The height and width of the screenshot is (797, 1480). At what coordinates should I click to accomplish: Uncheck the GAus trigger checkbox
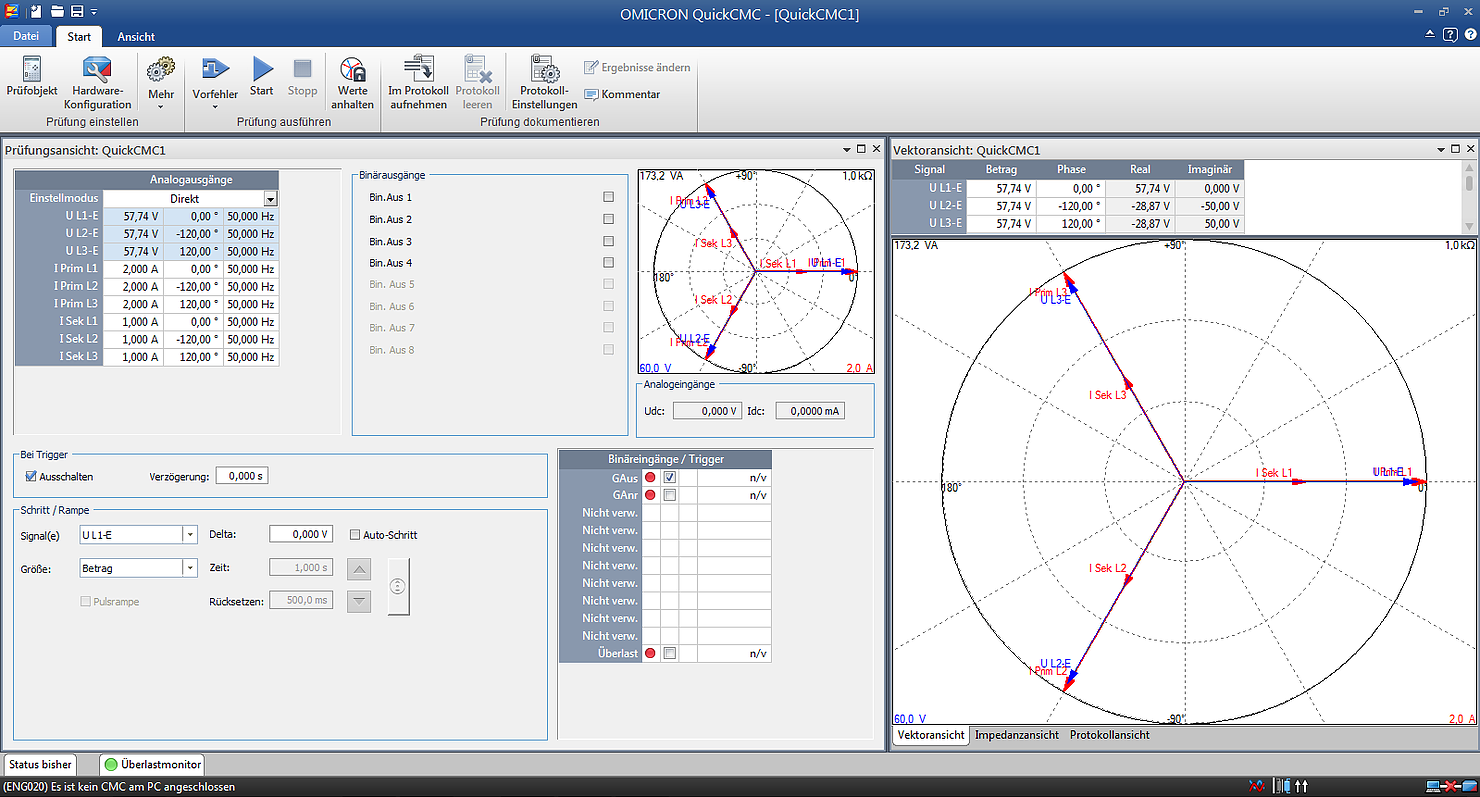click(x=670, y=477)
